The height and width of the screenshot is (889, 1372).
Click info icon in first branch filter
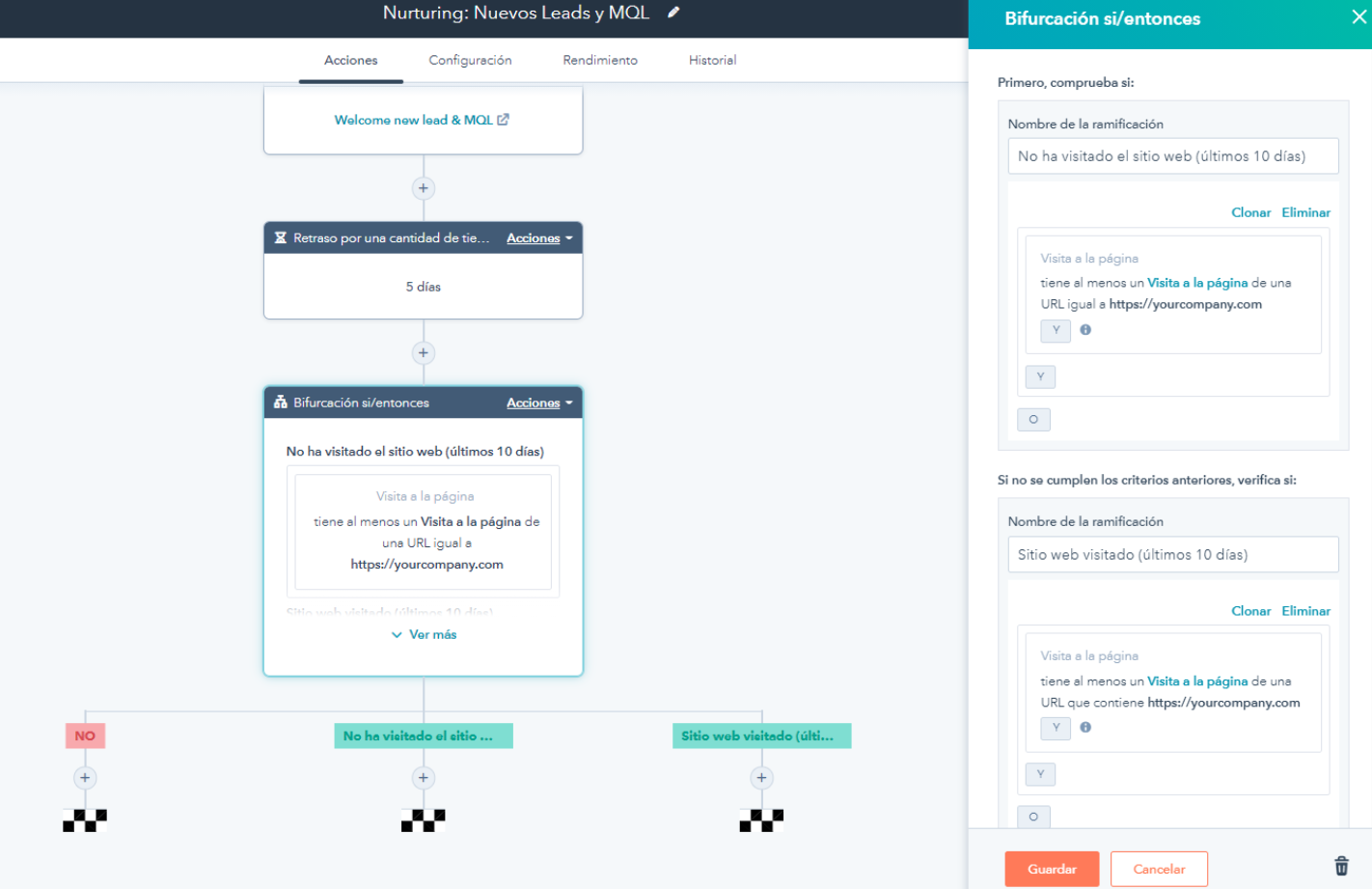[1085, 329]
